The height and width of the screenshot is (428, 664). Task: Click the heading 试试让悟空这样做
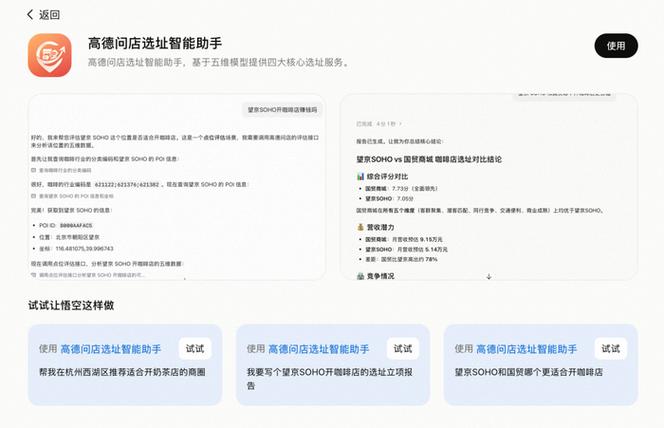pos(71,305)
